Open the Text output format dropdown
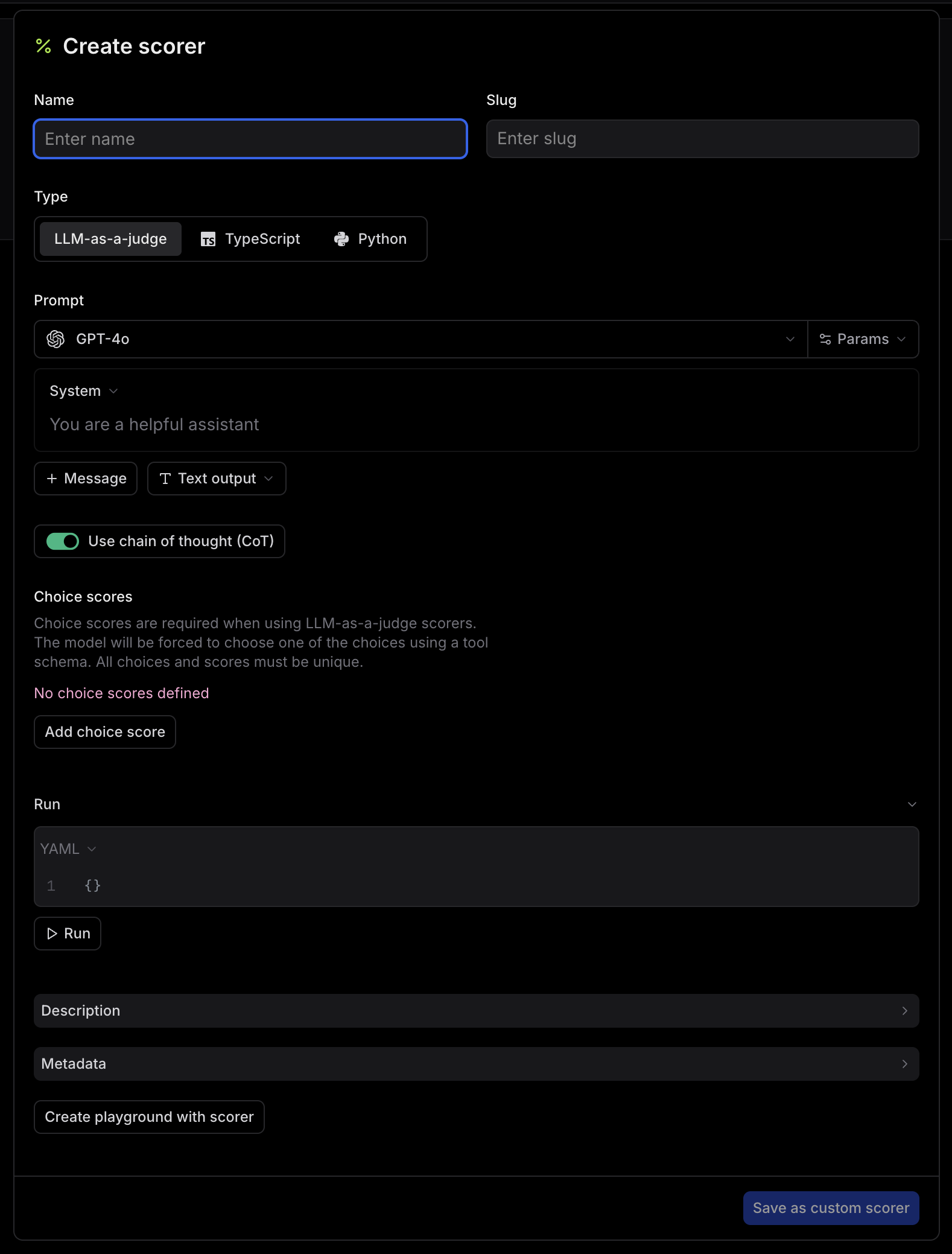This screenshot has height=1254, width=952. coord(217,479)
